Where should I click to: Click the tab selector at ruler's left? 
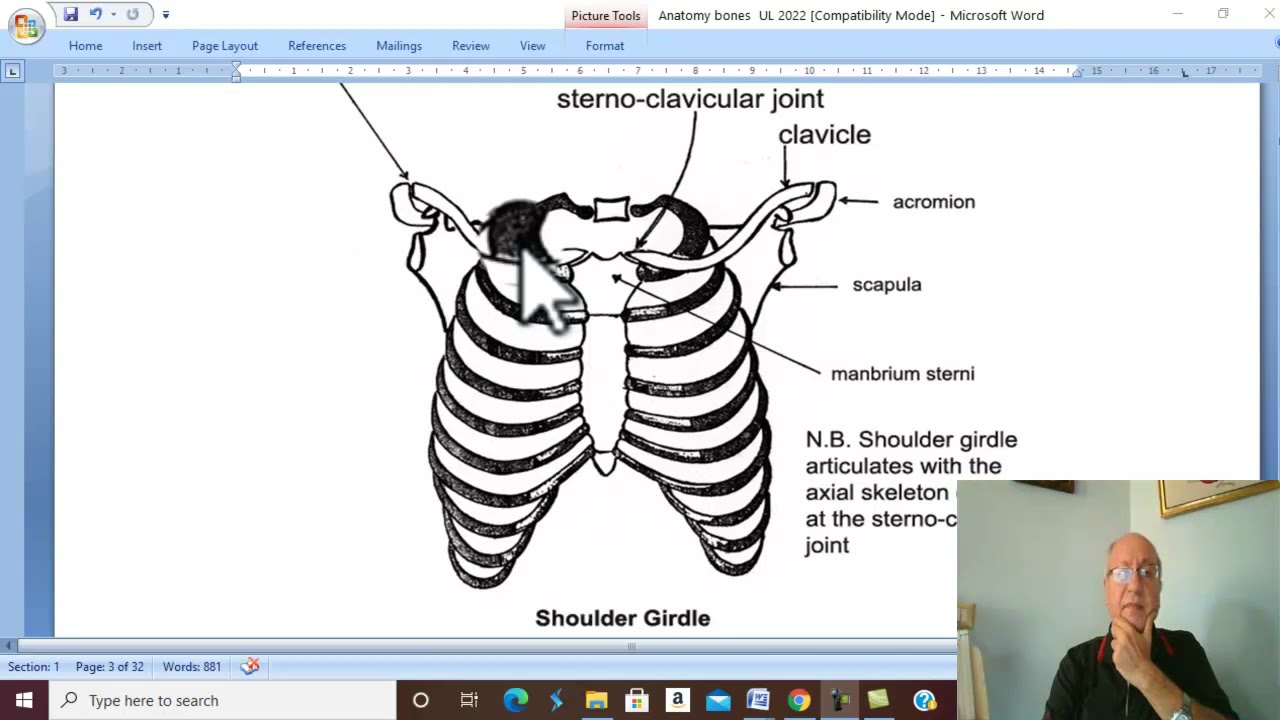12,71
